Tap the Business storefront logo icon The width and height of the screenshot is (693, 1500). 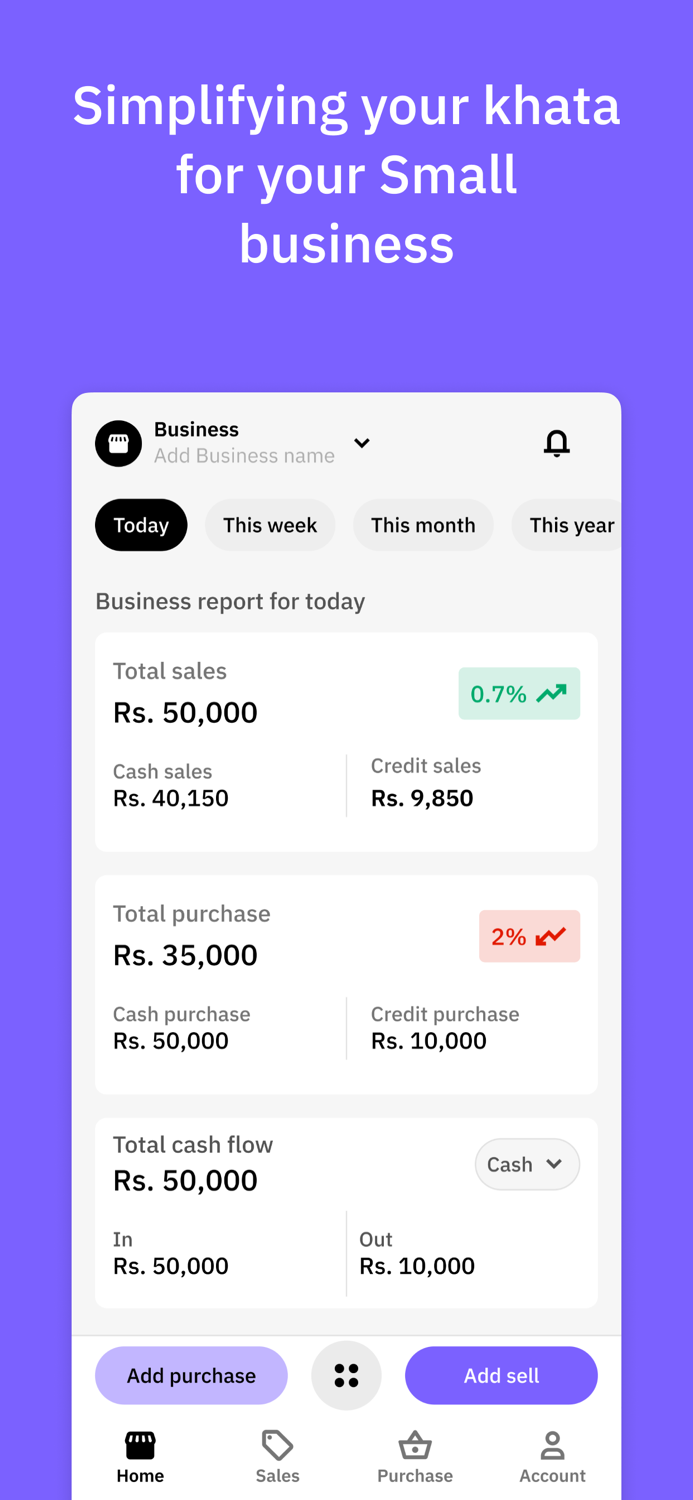(x=119, y=442)
